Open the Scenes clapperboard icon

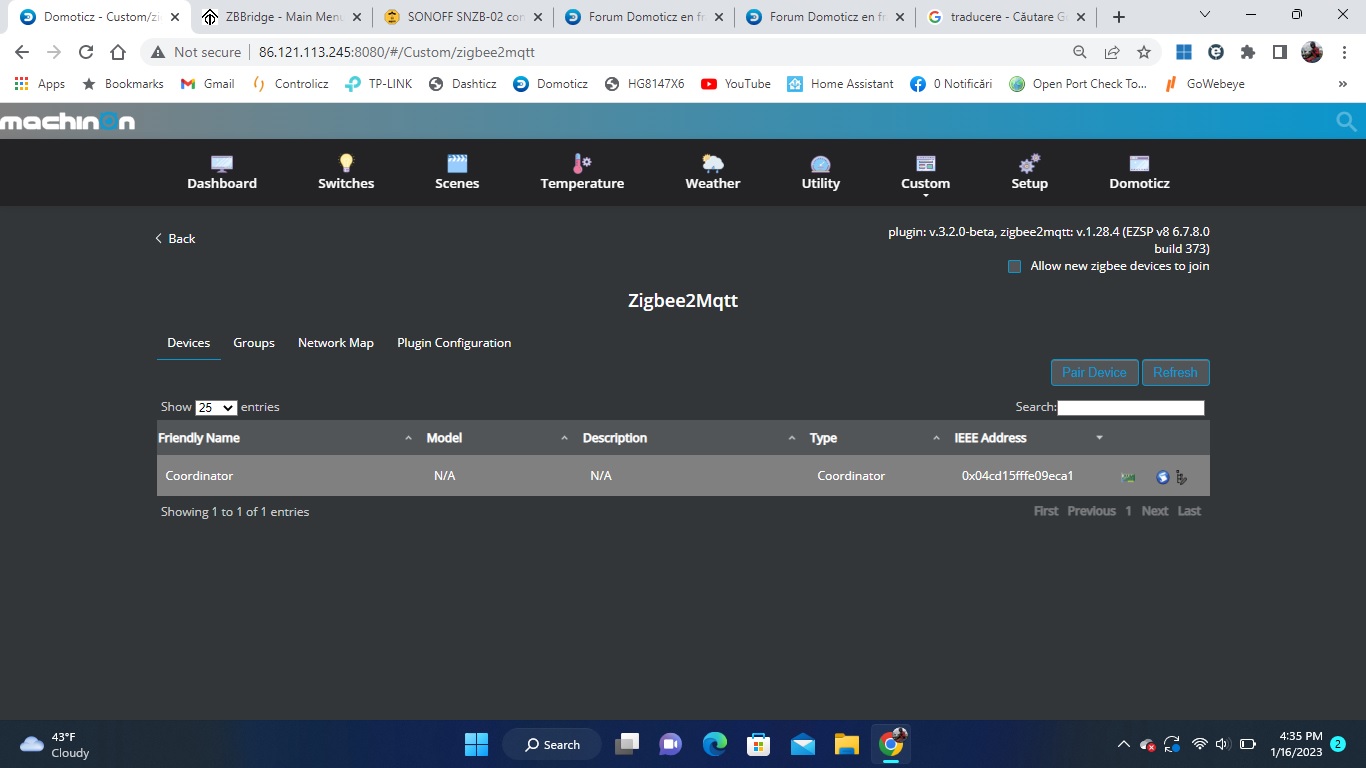[x=457, y=164]
